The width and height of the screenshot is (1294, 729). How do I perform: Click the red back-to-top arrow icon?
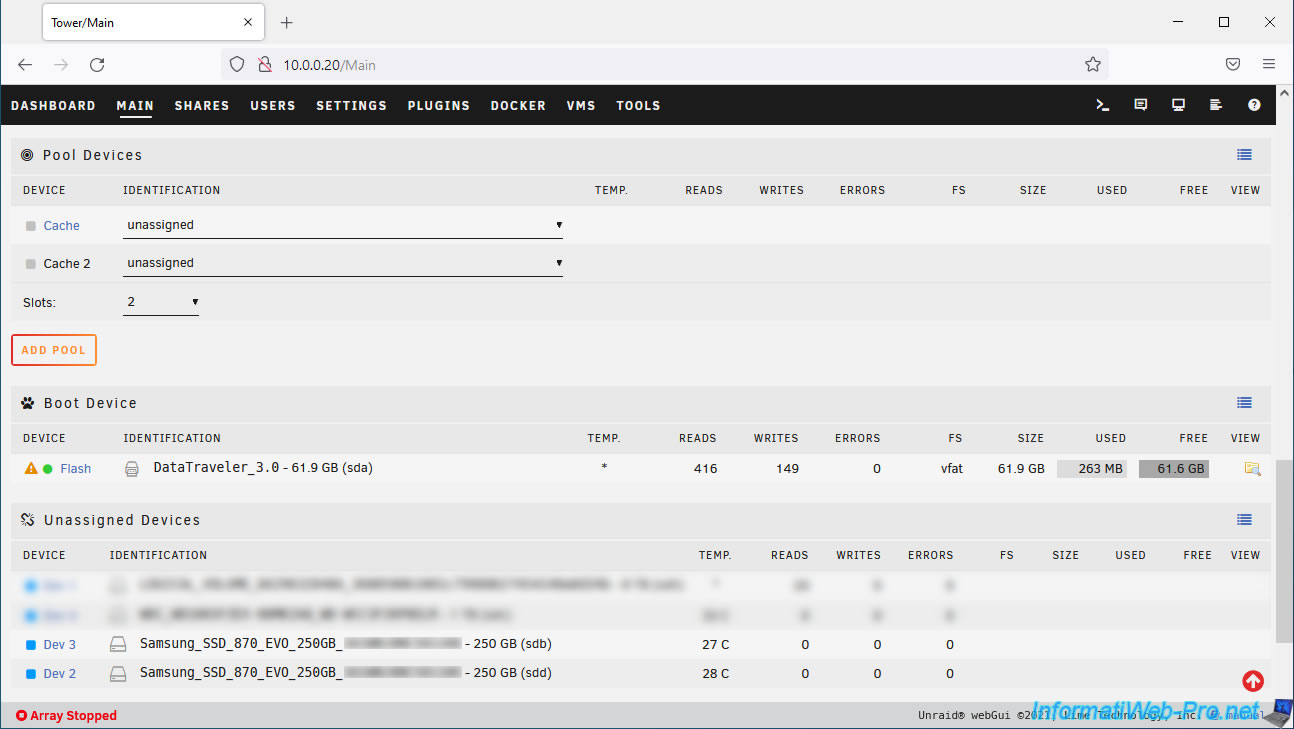pyautogui.click(x=1252, y=681)
